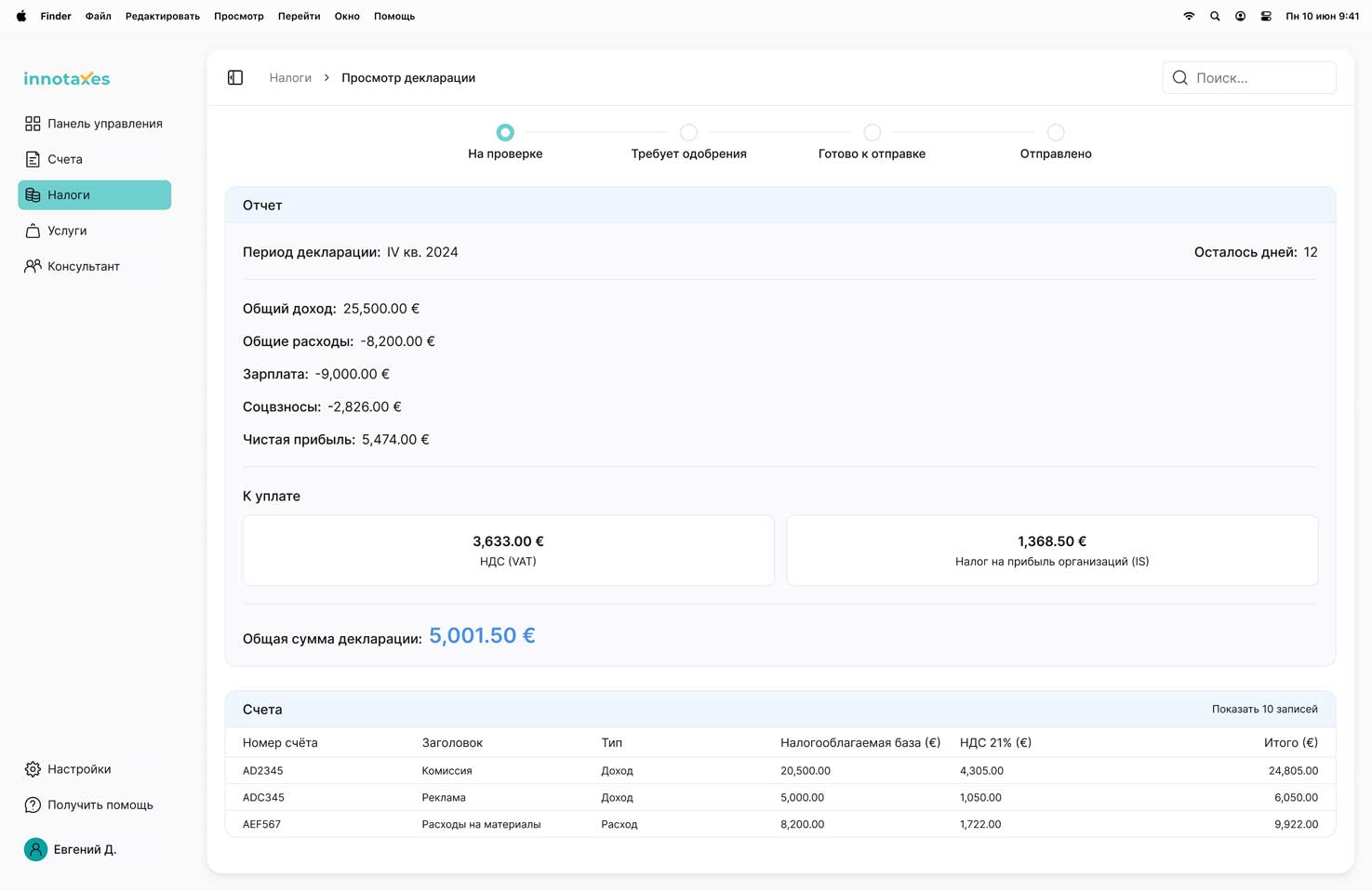1372x891 pixels.
Task: Click the Поиск search field
Action: [1260, 78]
